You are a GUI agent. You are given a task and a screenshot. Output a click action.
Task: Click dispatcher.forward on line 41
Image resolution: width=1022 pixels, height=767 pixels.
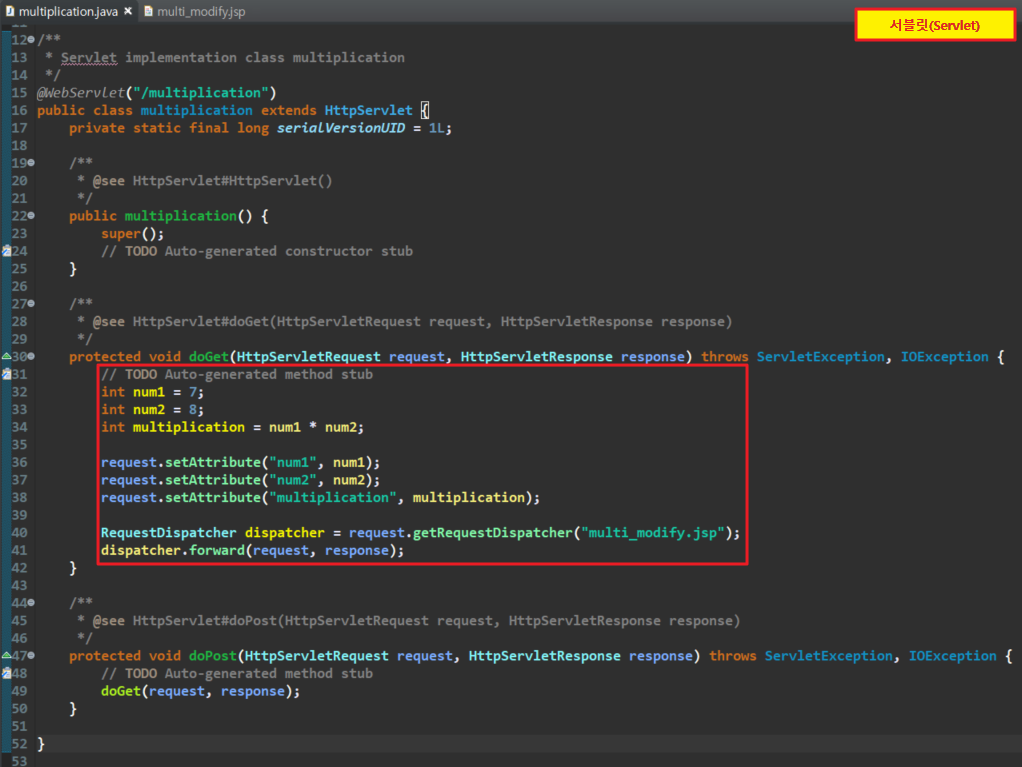173,550
